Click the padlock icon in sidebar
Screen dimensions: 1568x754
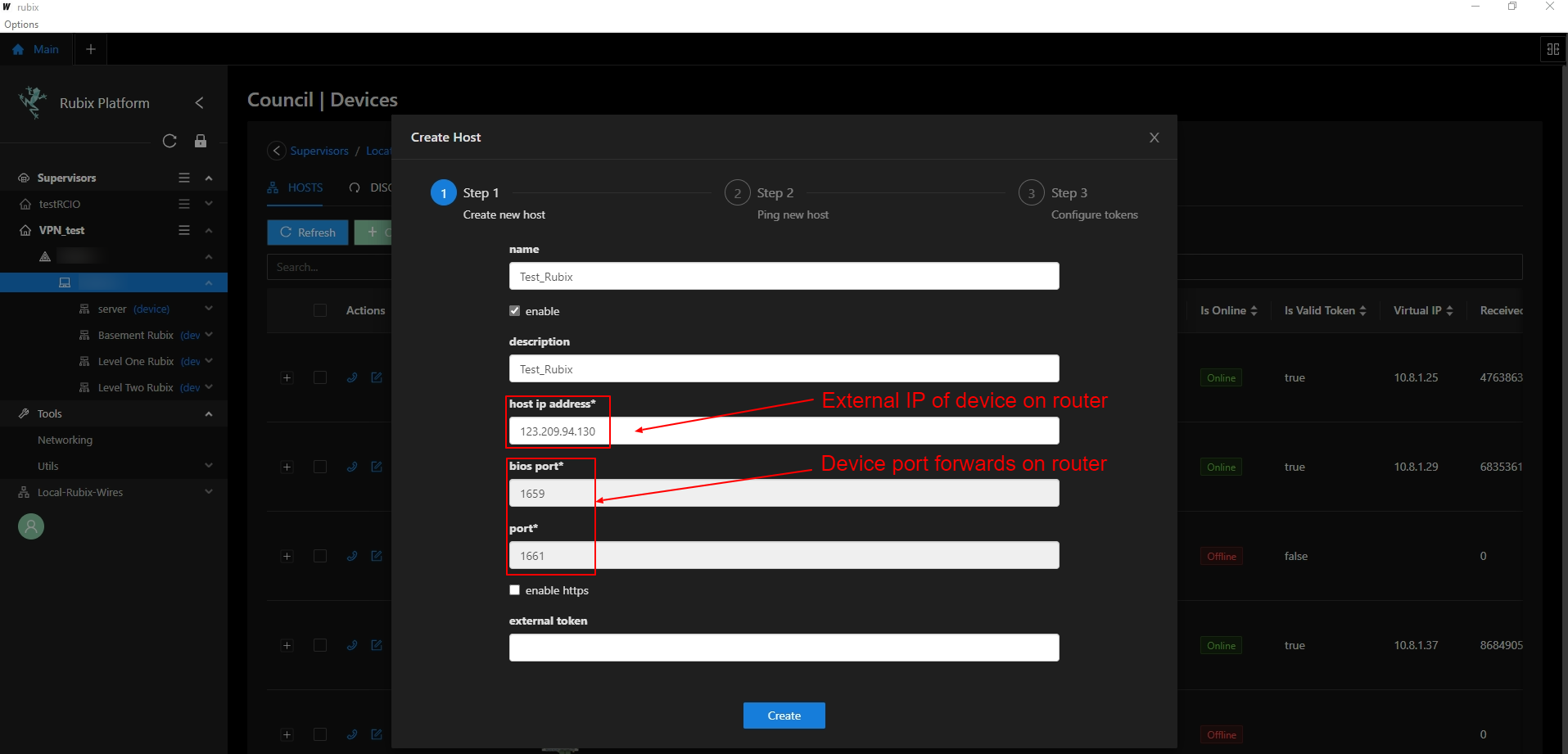coord(201,141)
